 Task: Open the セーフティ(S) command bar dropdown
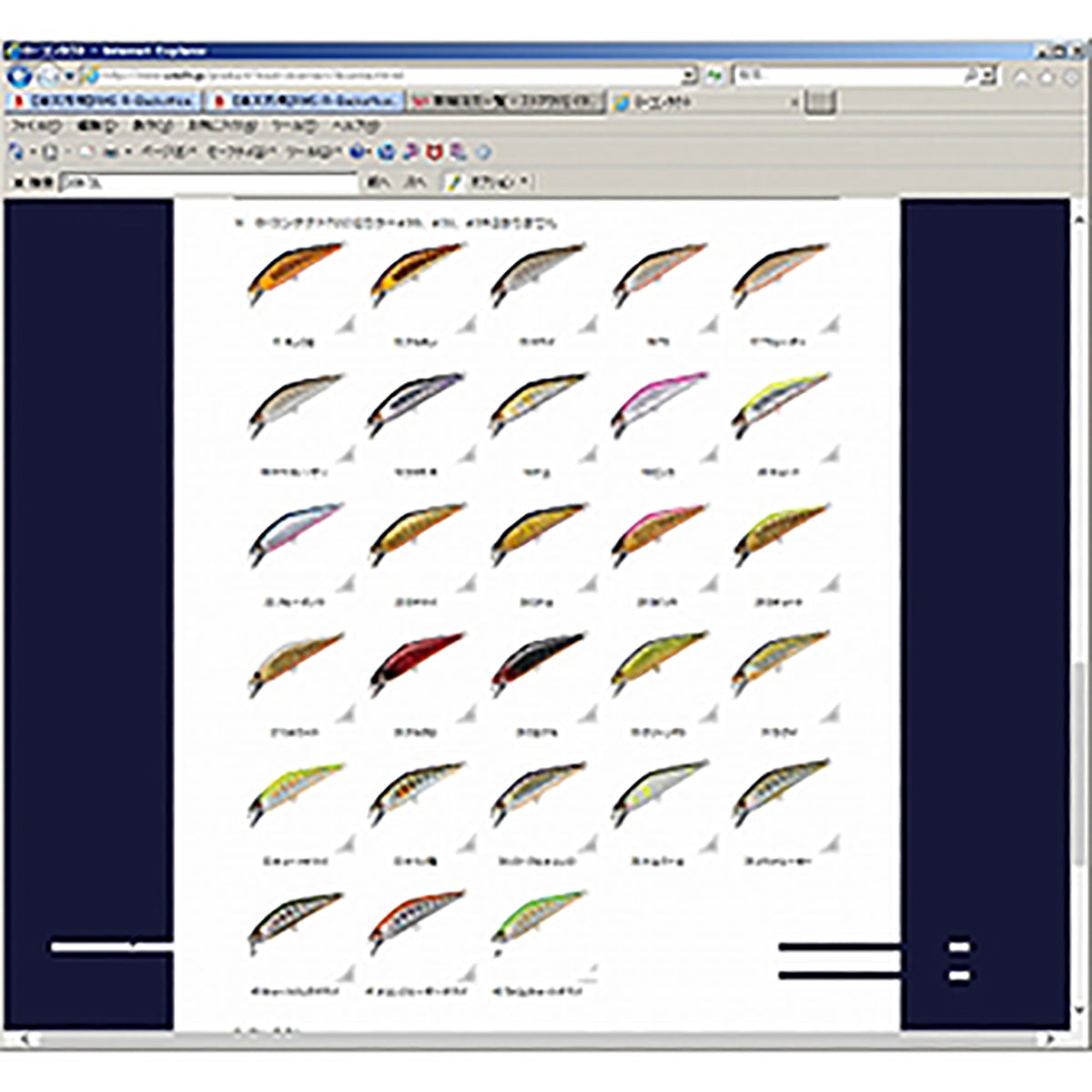242,153
